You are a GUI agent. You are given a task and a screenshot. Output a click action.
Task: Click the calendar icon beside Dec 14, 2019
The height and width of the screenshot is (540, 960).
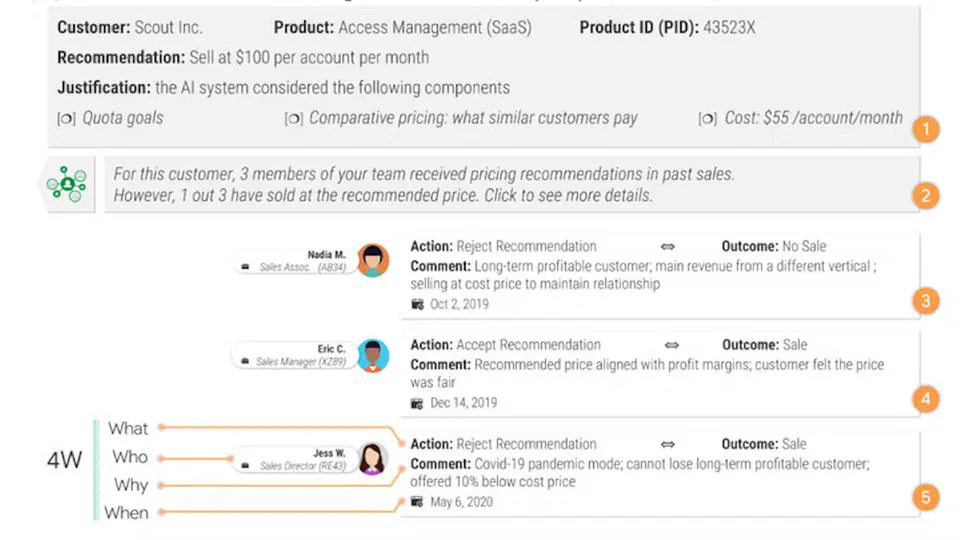(x=417, y=403)
